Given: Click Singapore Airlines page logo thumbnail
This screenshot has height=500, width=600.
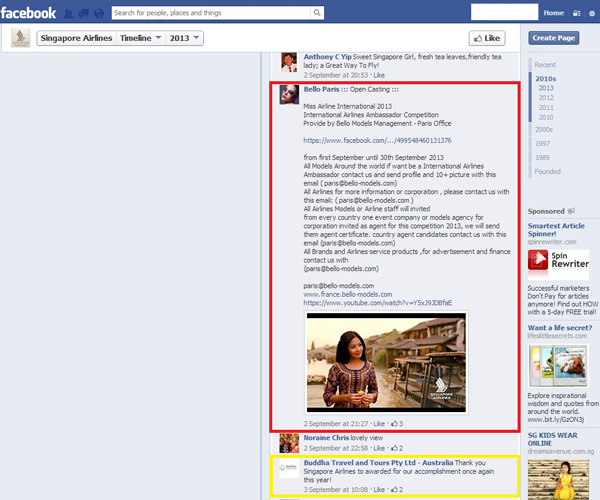Looking at the screenshot, I should point(20,38).
